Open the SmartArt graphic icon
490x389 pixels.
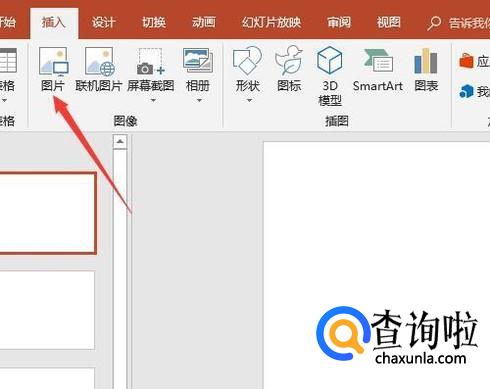point(378,61)
